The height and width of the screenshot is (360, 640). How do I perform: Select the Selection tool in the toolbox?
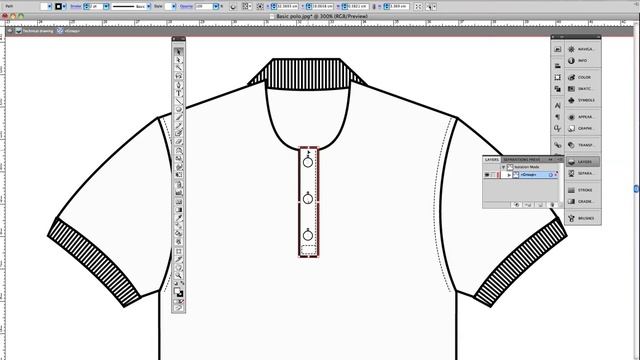coord(178,52)
